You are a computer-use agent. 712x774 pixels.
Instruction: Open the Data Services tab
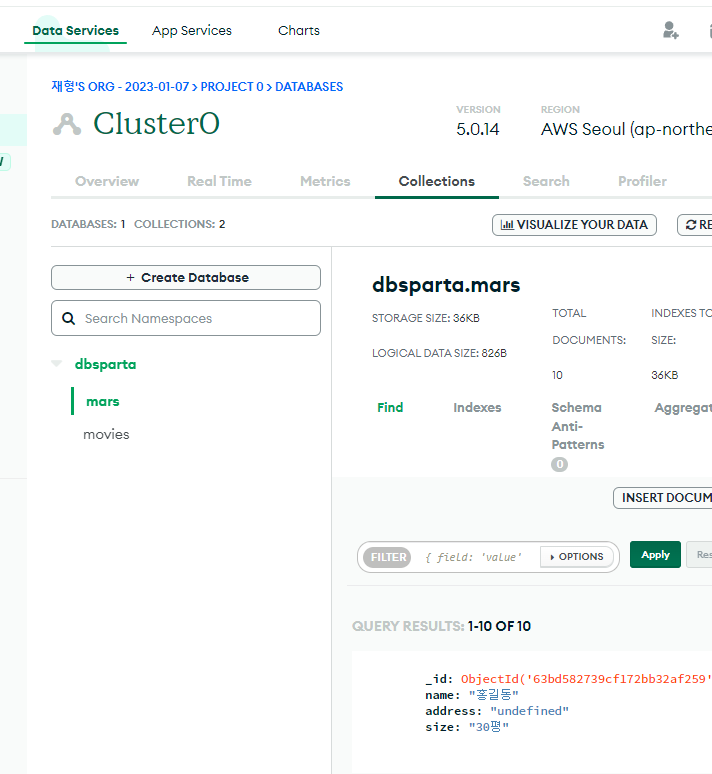click(76, 31)
